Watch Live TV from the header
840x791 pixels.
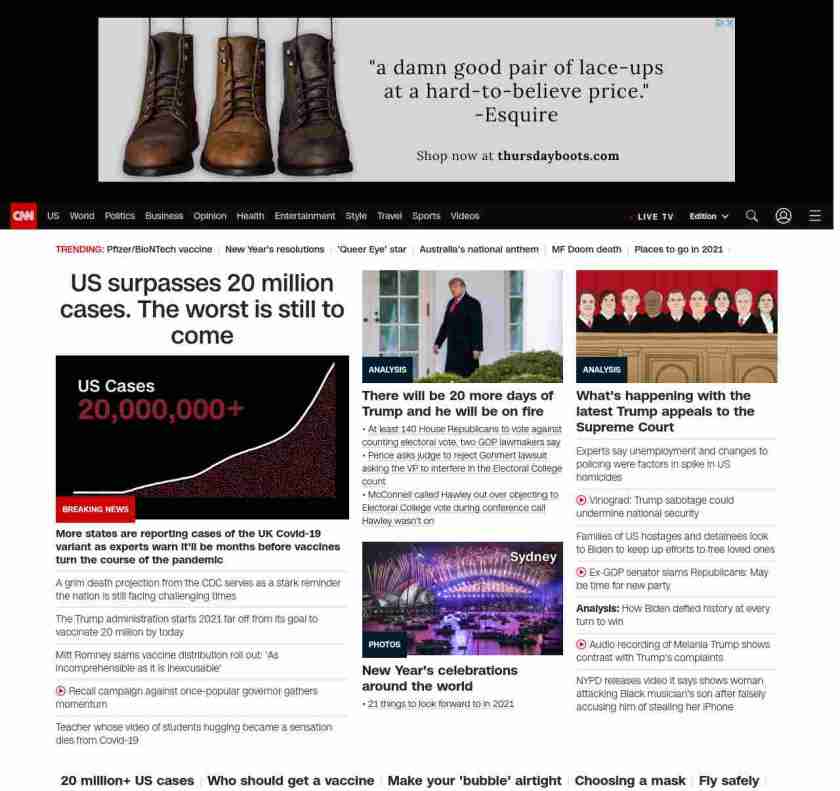654,216
